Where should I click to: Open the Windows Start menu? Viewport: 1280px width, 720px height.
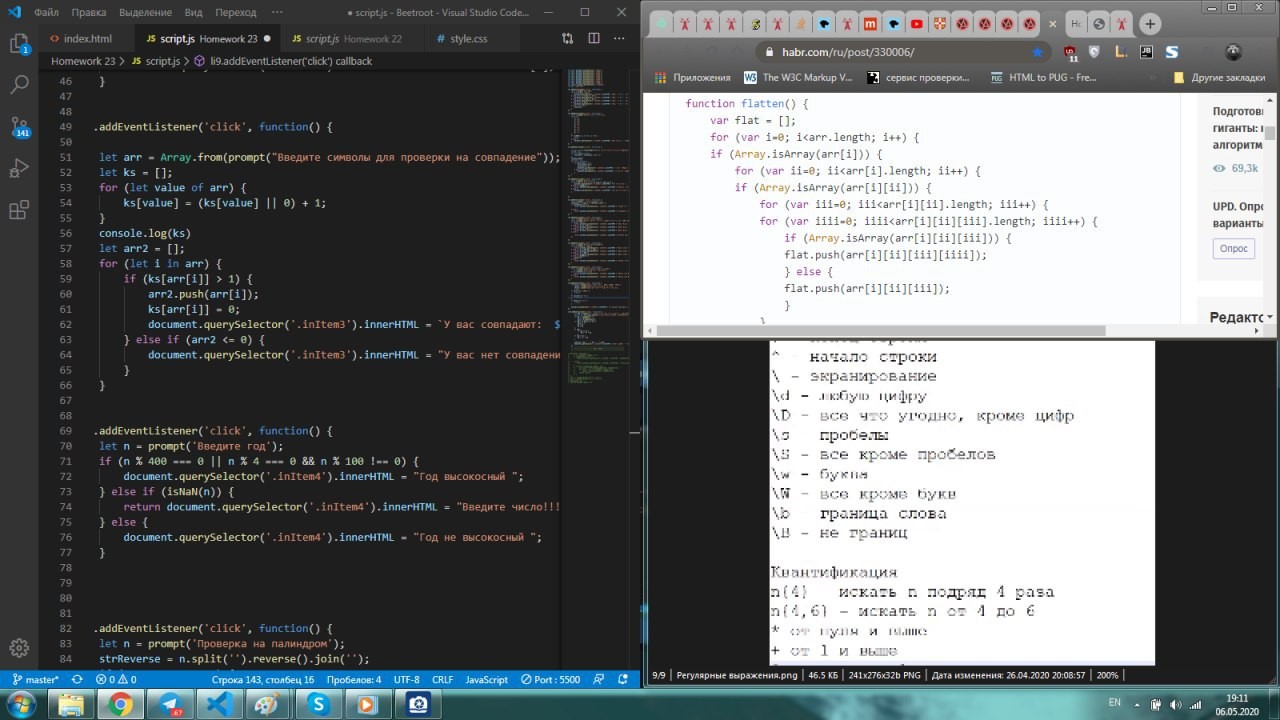click(x=20, y=703)
